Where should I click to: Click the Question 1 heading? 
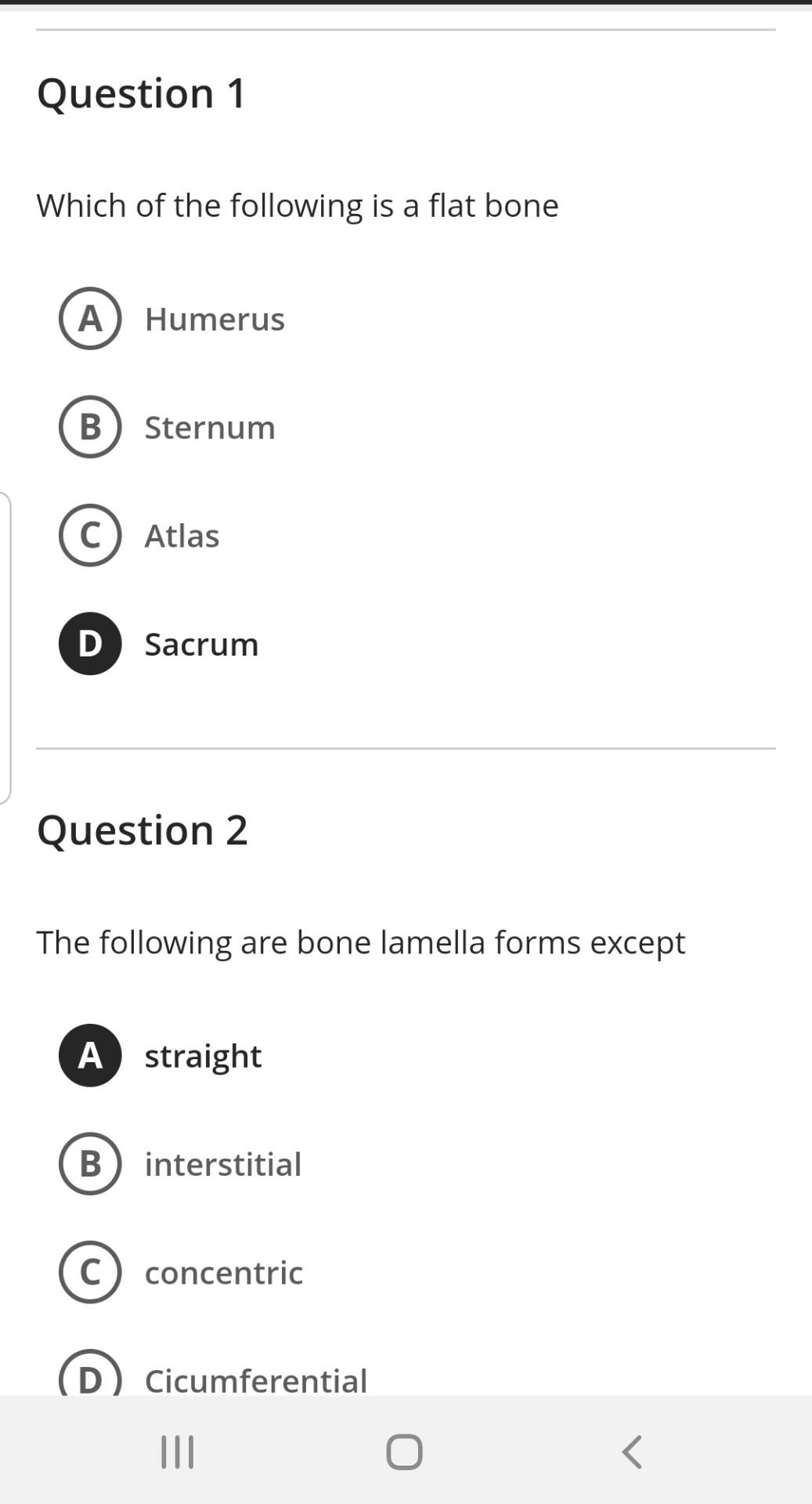142,93
